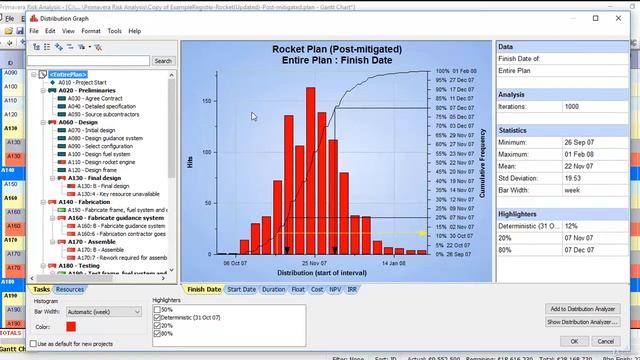Confirm with the OK button
This screenshot has width=640, height=360.
coord(574,341)
